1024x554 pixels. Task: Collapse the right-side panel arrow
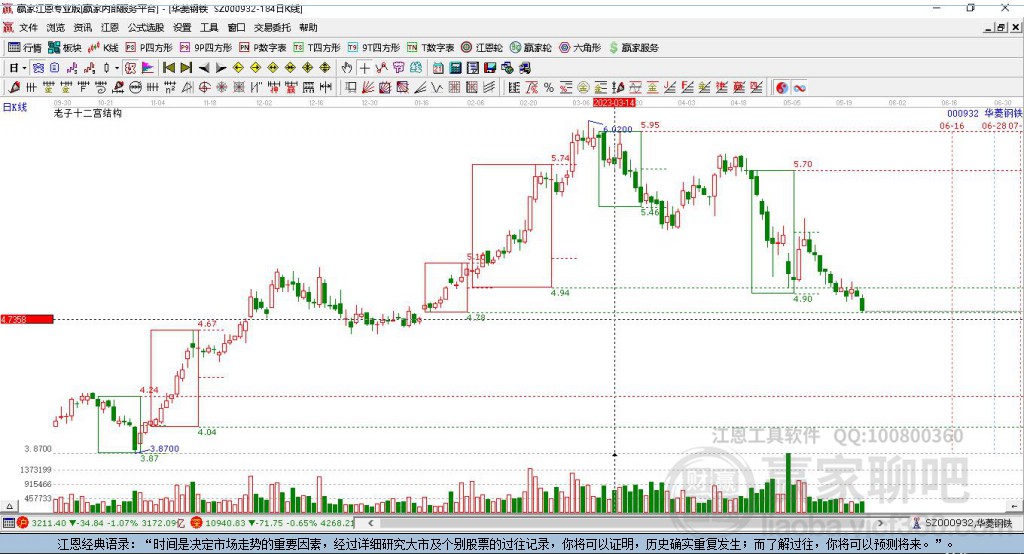coord(1015,506)
